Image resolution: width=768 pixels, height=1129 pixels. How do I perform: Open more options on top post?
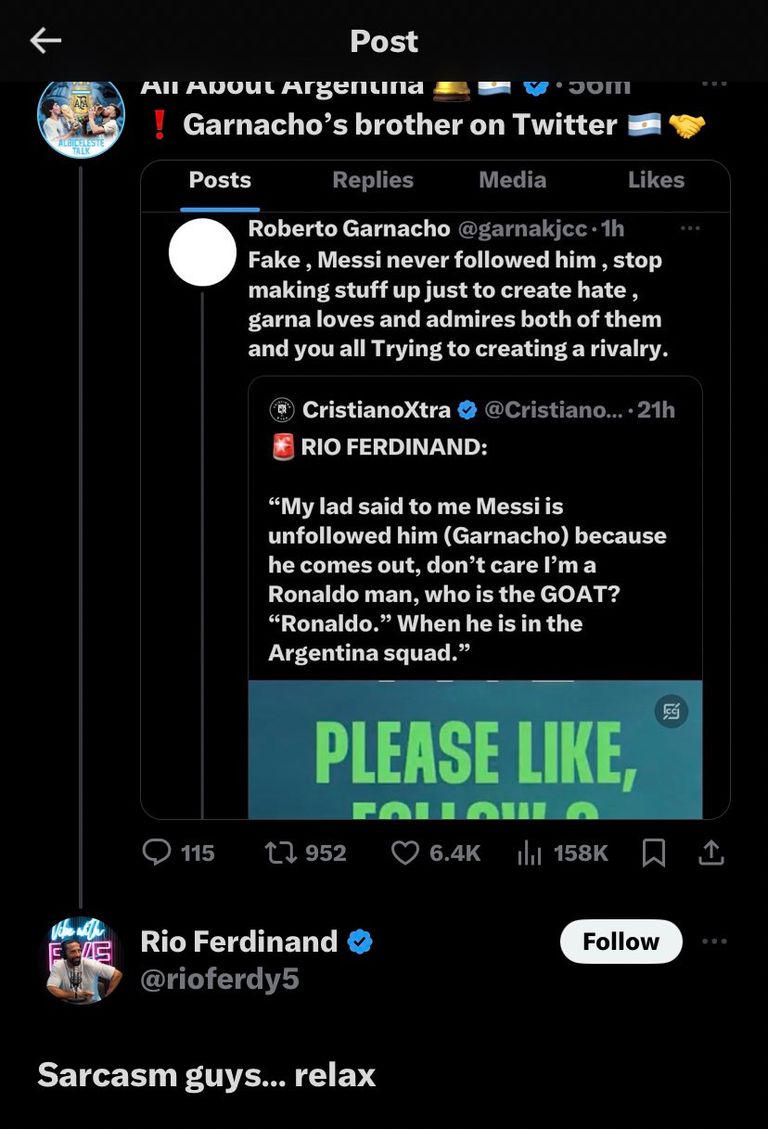point(714,84)
